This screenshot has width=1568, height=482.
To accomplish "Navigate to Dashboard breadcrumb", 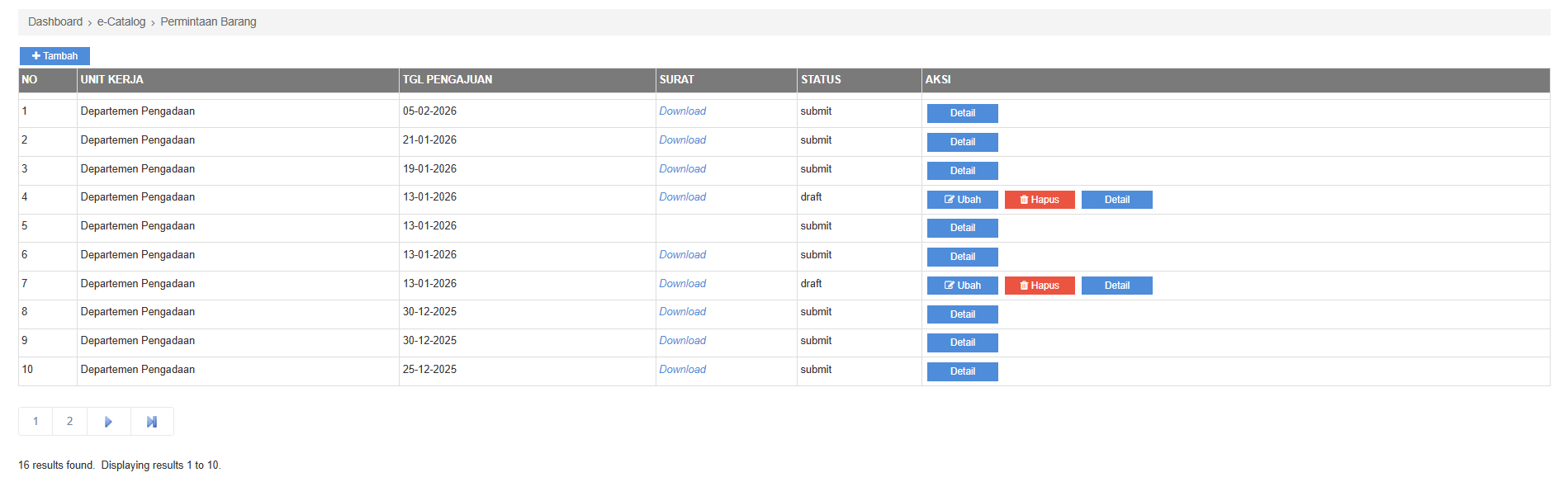I will [55, 22].
